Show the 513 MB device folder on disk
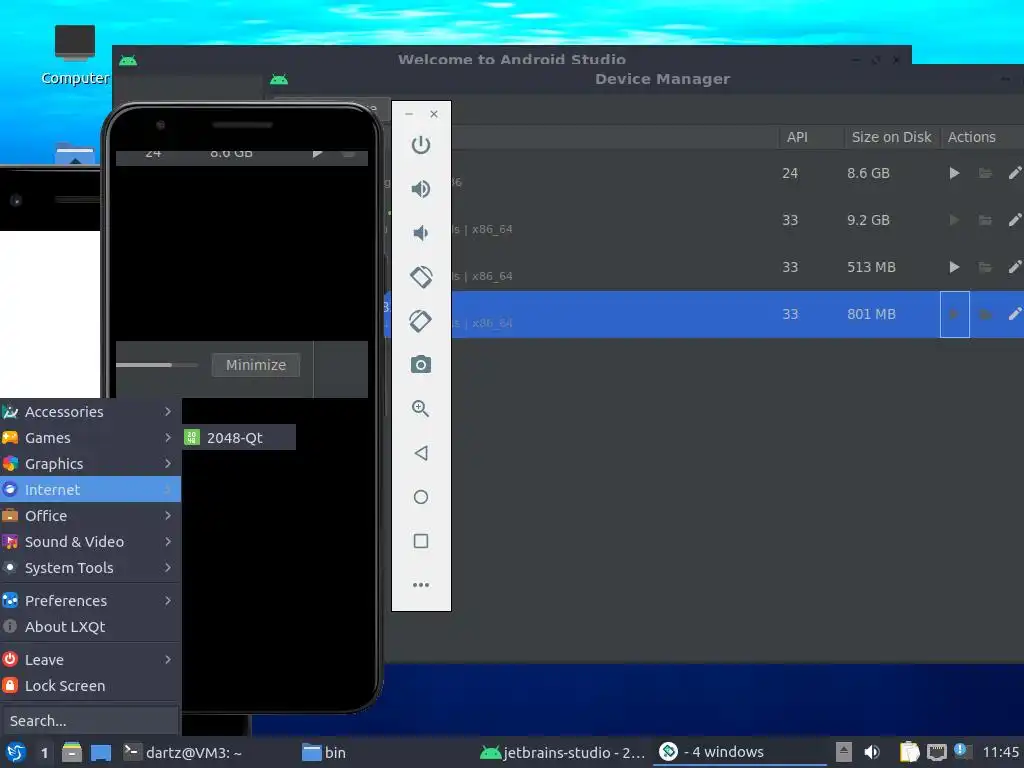This screenshot has height=768, width=1024. [x=985, y=267]
